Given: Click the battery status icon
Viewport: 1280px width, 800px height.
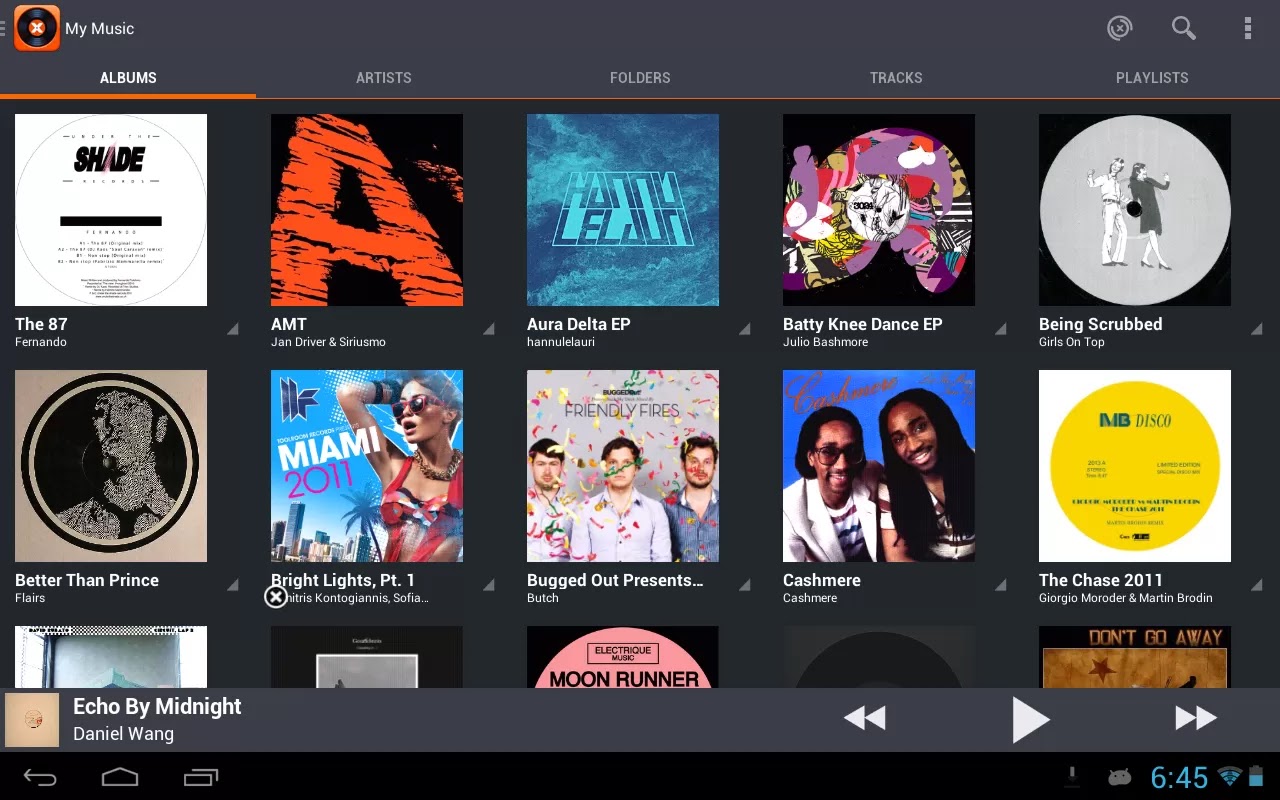Looking at the screenshot, I should [x=1256, y=776].
